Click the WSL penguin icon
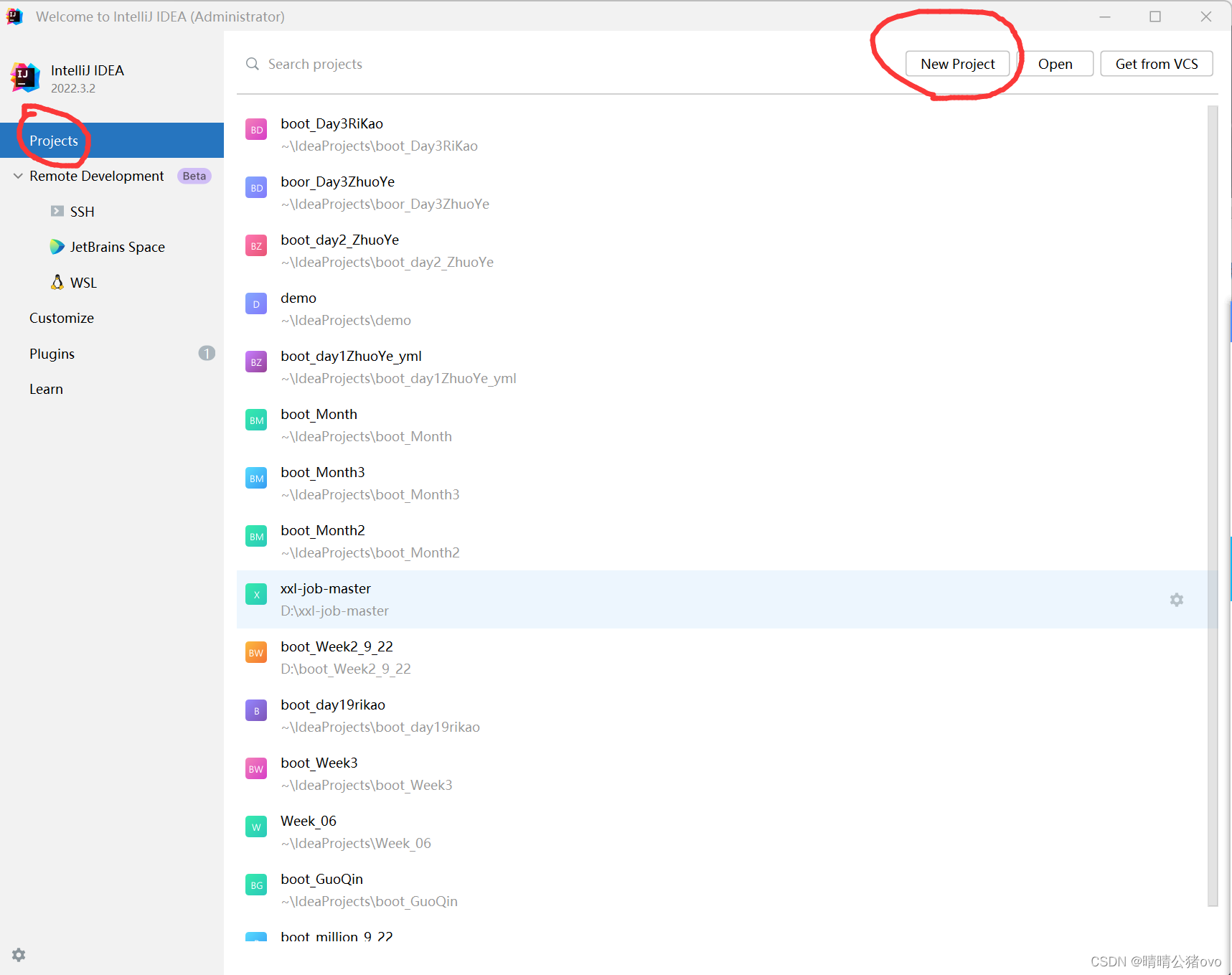This screenshot has height=975, width=1232. 57,282
